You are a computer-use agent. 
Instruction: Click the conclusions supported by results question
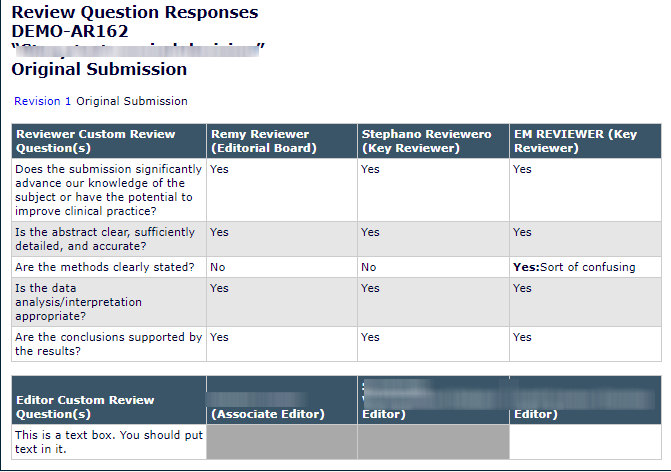point(108,344)
